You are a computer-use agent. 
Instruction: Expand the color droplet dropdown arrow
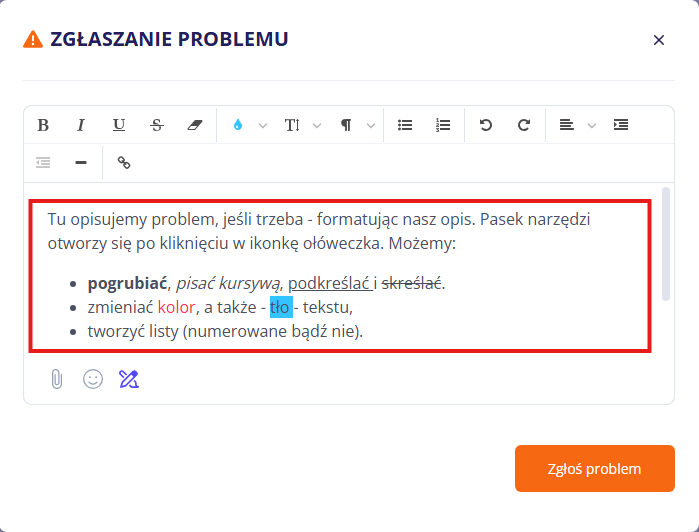coord(263,125)
